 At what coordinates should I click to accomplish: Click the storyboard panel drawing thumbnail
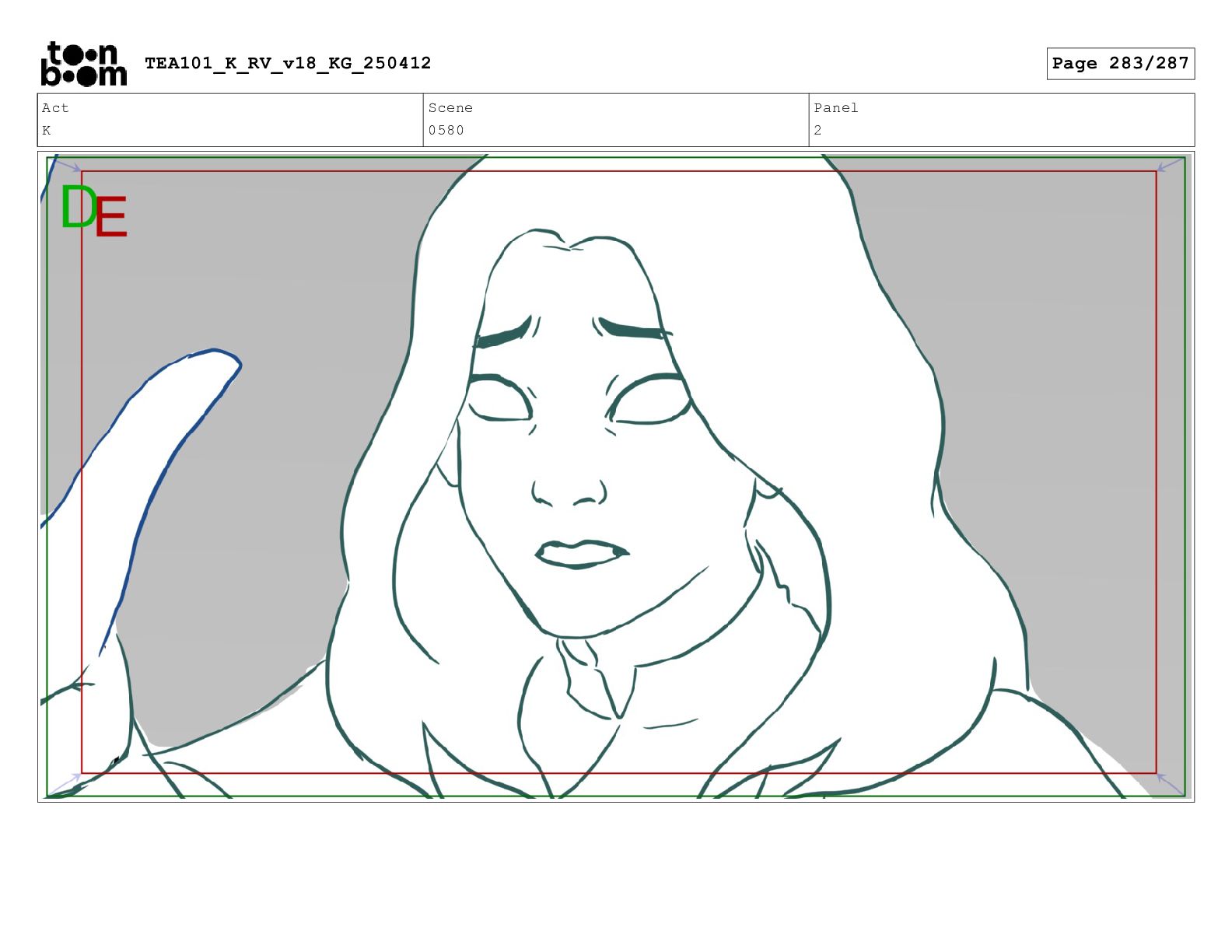[x=616, y=477]
